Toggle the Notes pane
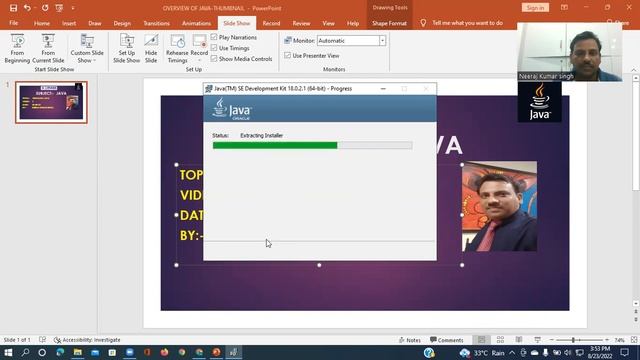Image resolution: width=640 pixels, height=360 pixels. (409, 340)
